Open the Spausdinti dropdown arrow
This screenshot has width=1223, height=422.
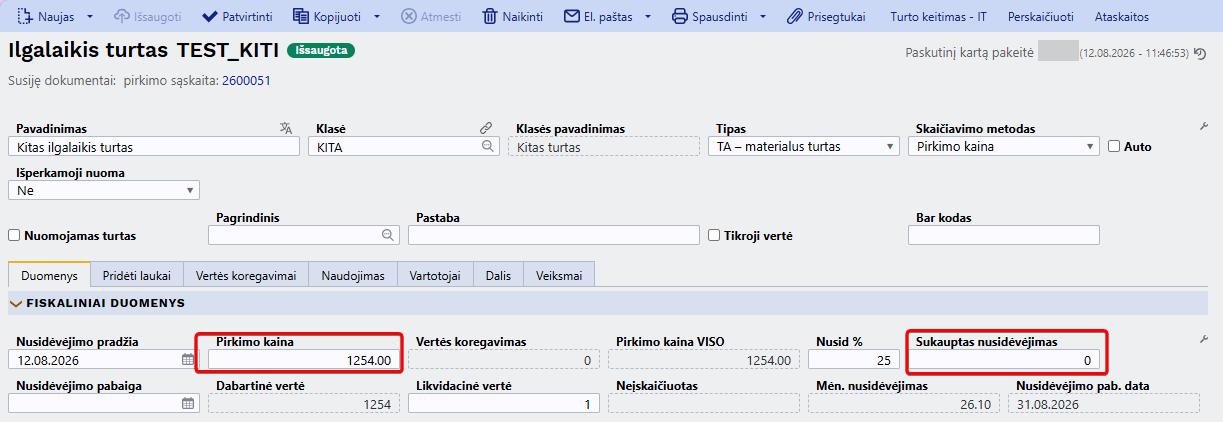pos(763,17)
